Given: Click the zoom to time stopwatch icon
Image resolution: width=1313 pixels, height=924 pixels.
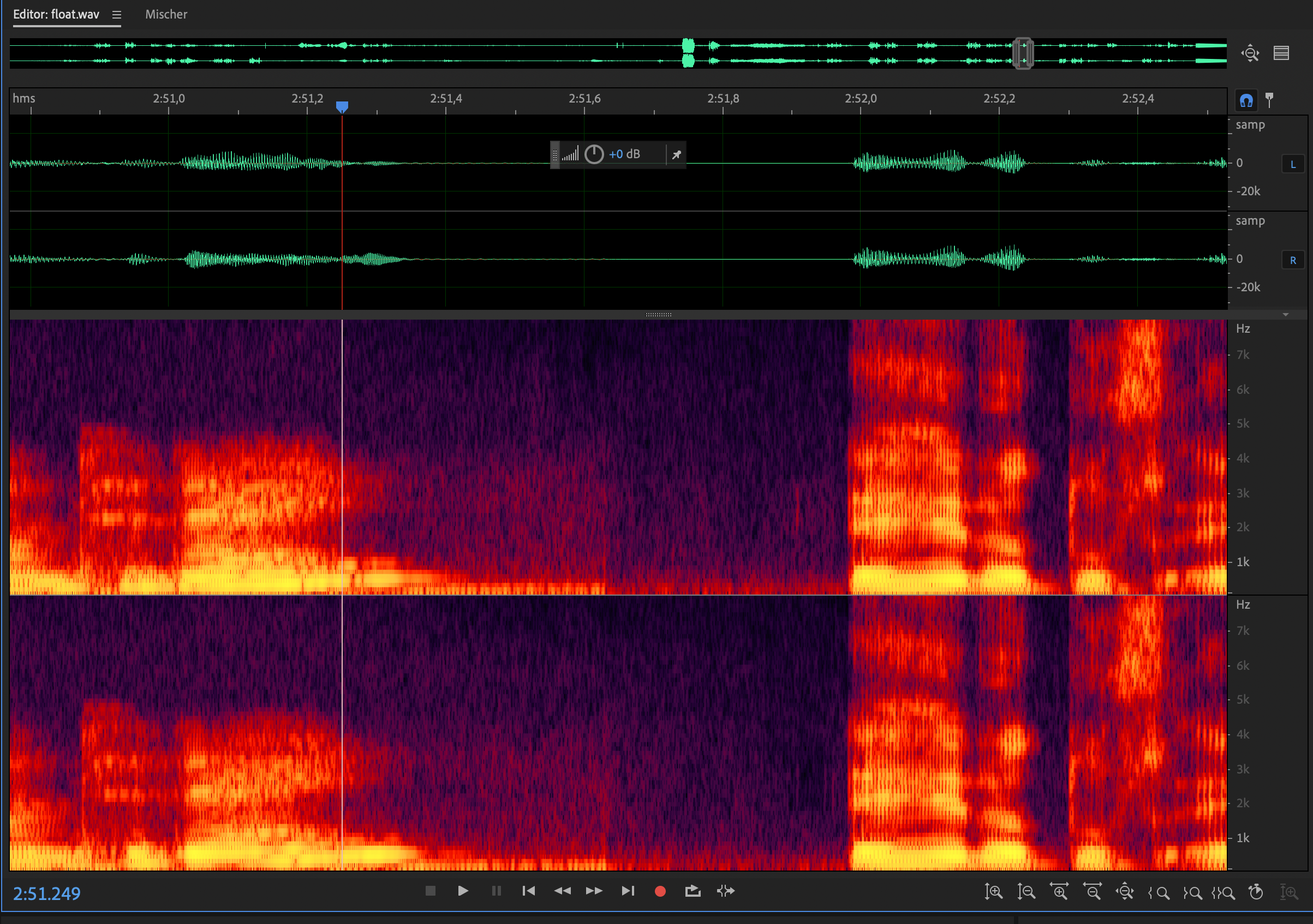Looking at the screenshot, I should click(x=1256, y=891).
